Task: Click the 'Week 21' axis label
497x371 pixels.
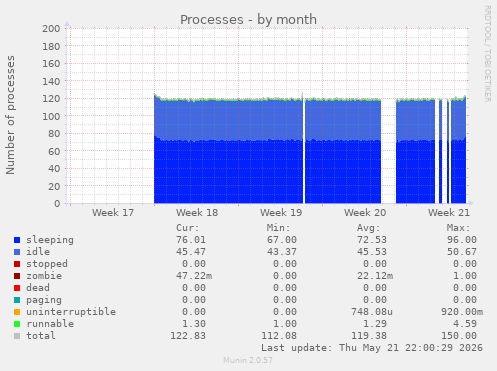Action: pyautogui.click(x=449, y=213)
